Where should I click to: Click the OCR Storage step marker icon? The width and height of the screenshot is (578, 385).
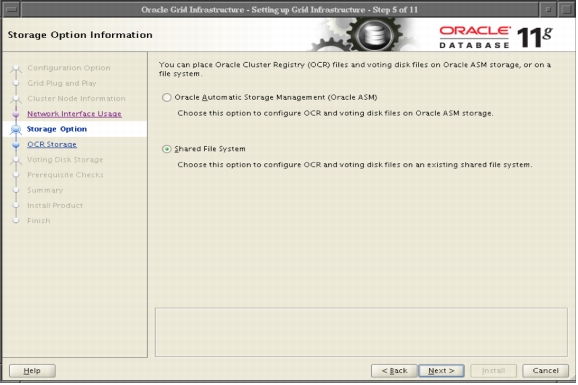[16, 145]
